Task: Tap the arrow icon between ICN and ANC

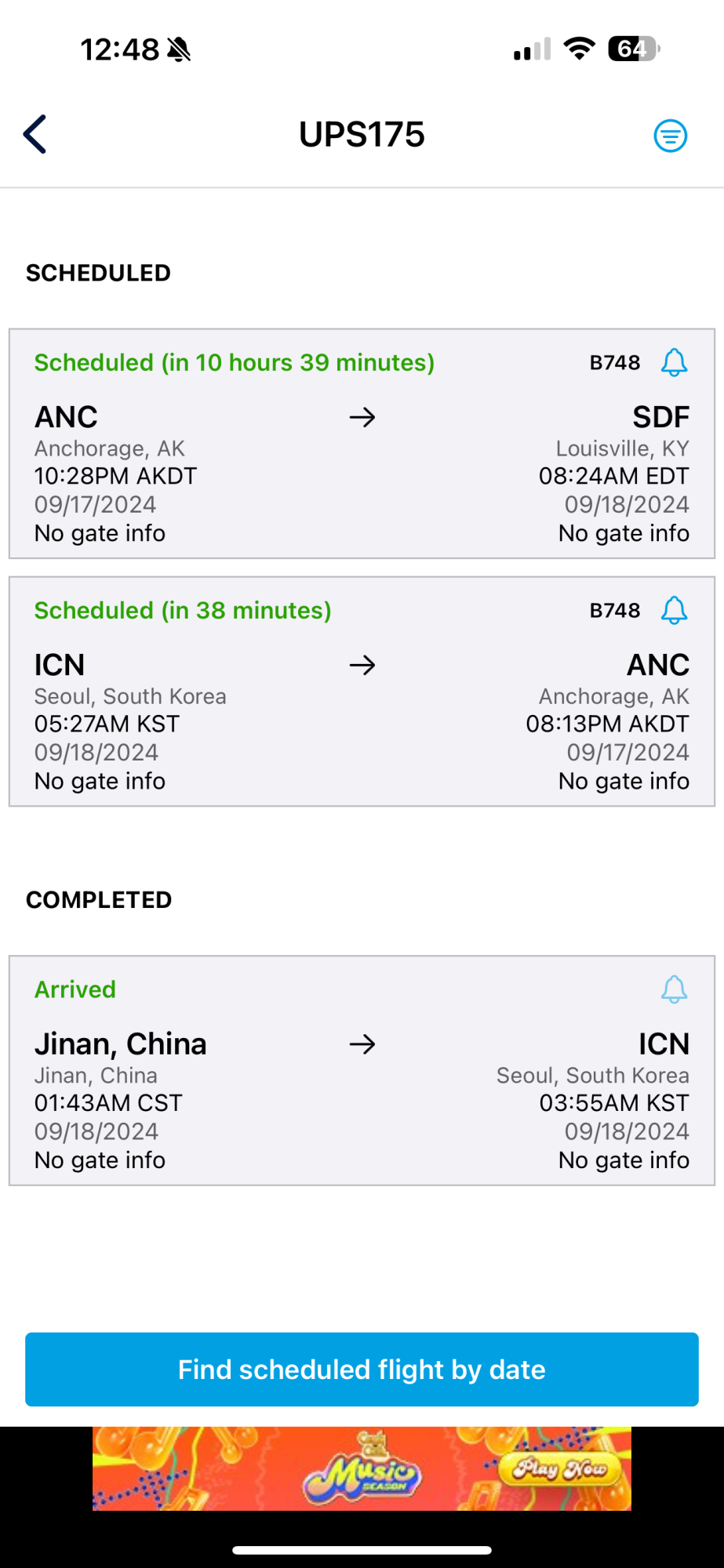Action: [x=362, y=665]
